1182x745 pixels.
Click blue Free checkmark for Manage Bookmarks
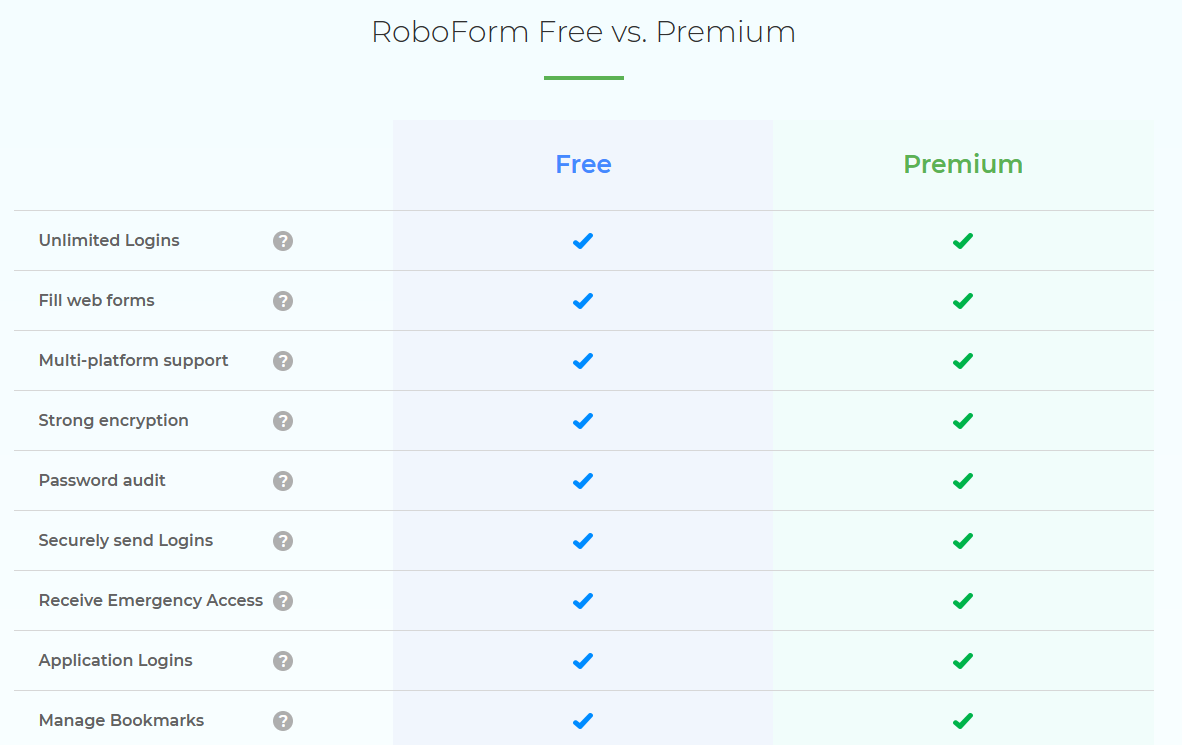point(583,721)
